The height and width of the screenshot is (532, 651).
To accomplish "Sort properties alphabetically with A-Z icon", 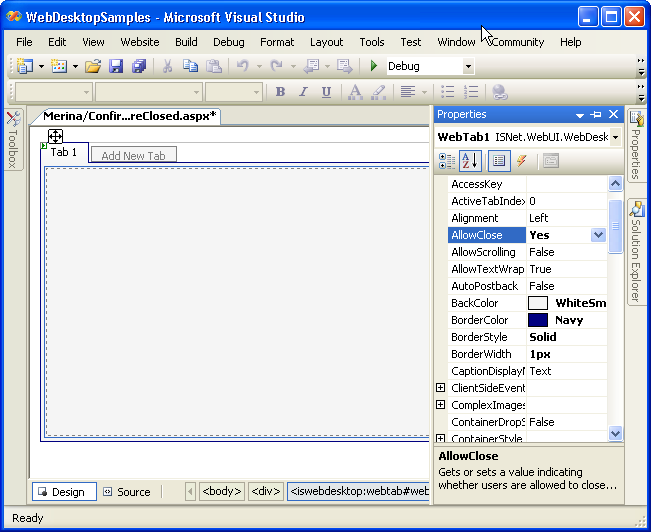I will pyautogui.click(x=471, y=161).
